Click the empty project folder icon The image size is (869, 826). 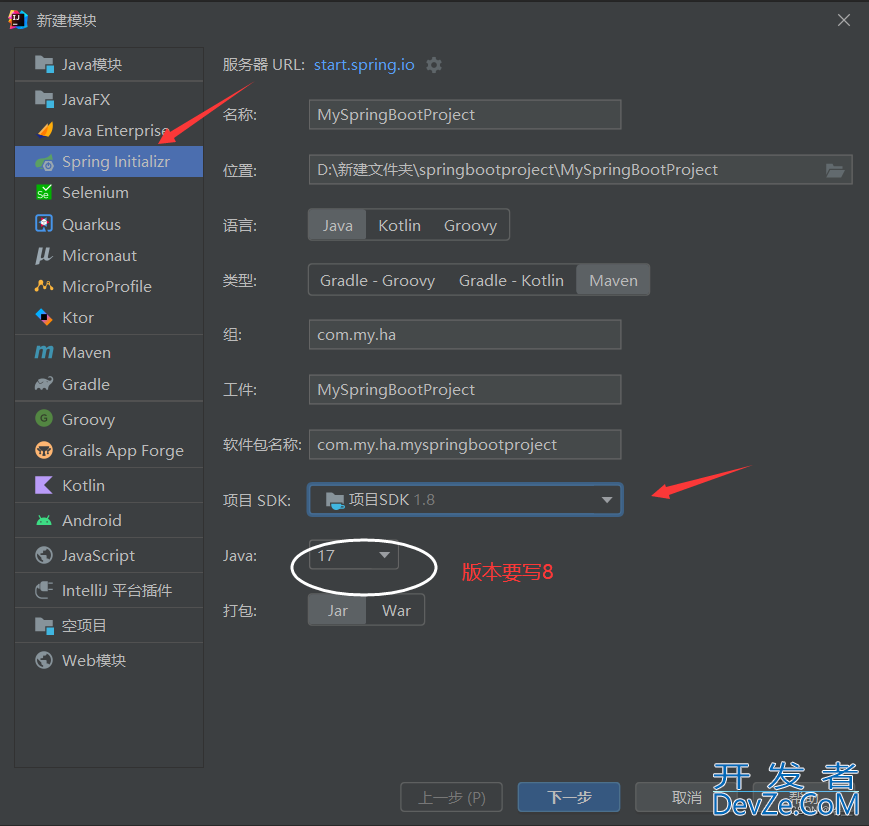(44, 625)
